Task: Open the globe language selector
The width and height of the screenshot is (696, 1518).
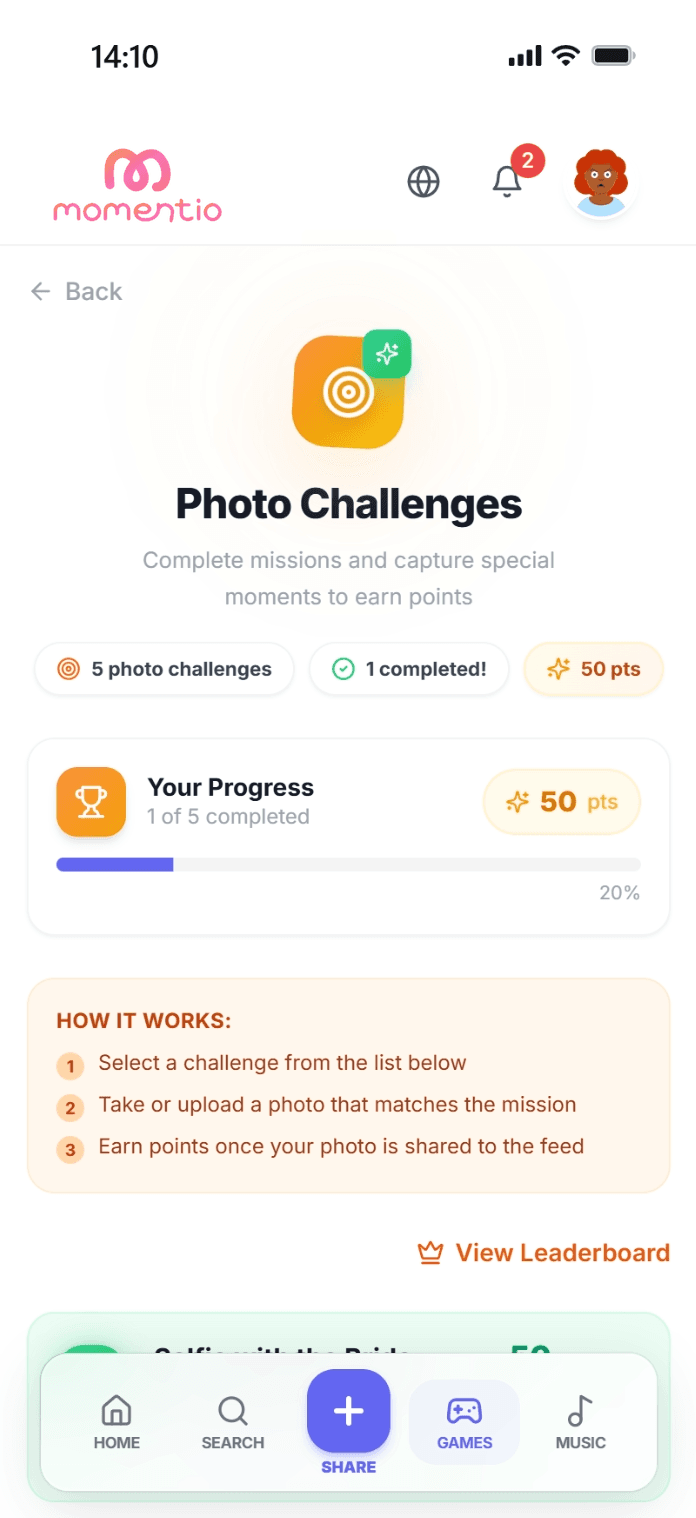Action: pyautogui.click(x=424, y=182)
